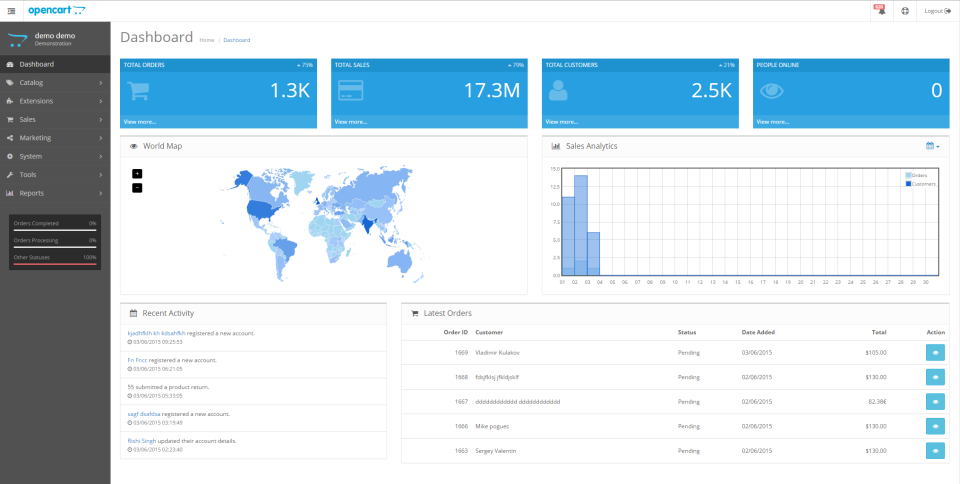Toggle Orders series in chart legend
The width and height of the screenshot is (960, 484).
(917, 175)
